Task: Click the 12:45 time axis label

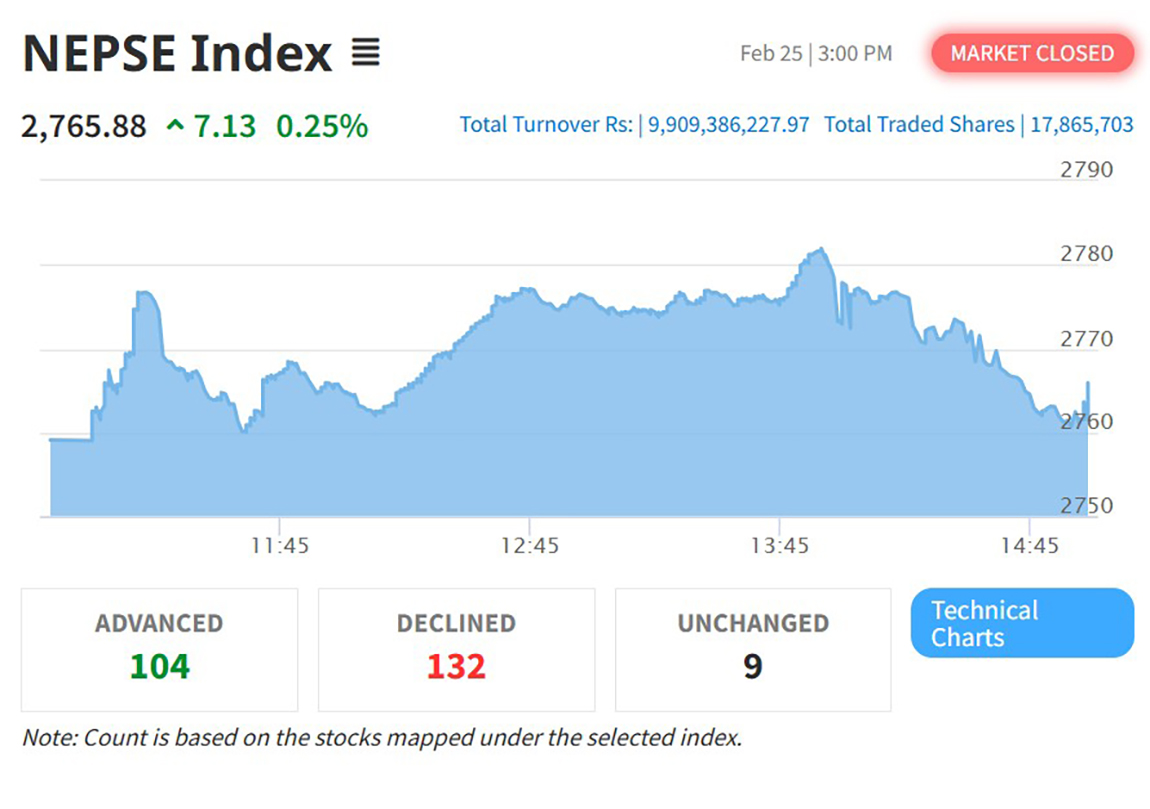Action: 530,546
